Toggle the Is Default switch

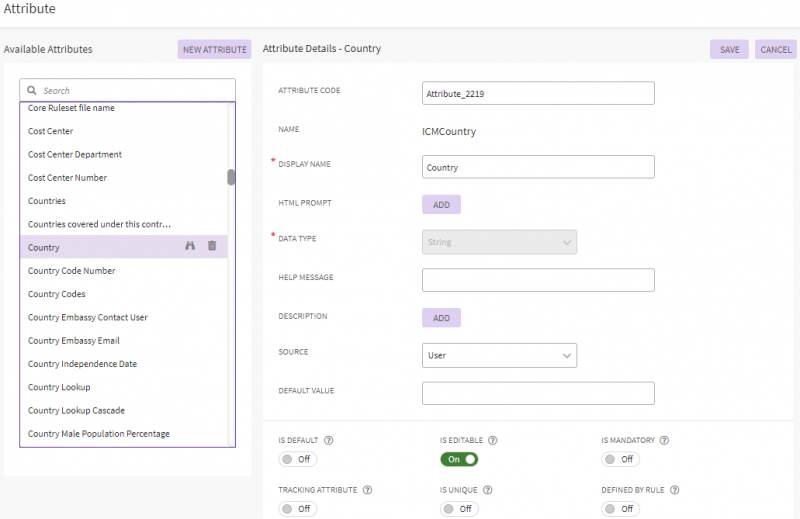(297, 459)
